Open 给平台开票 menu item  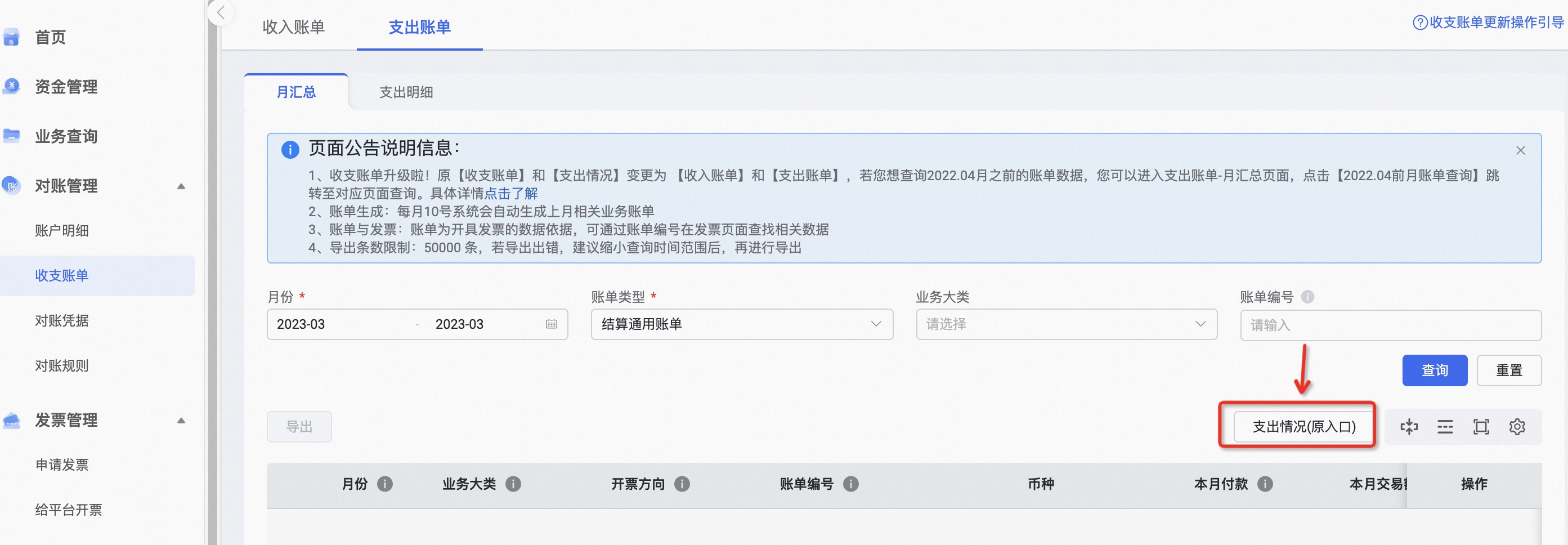tap(68, 510)
